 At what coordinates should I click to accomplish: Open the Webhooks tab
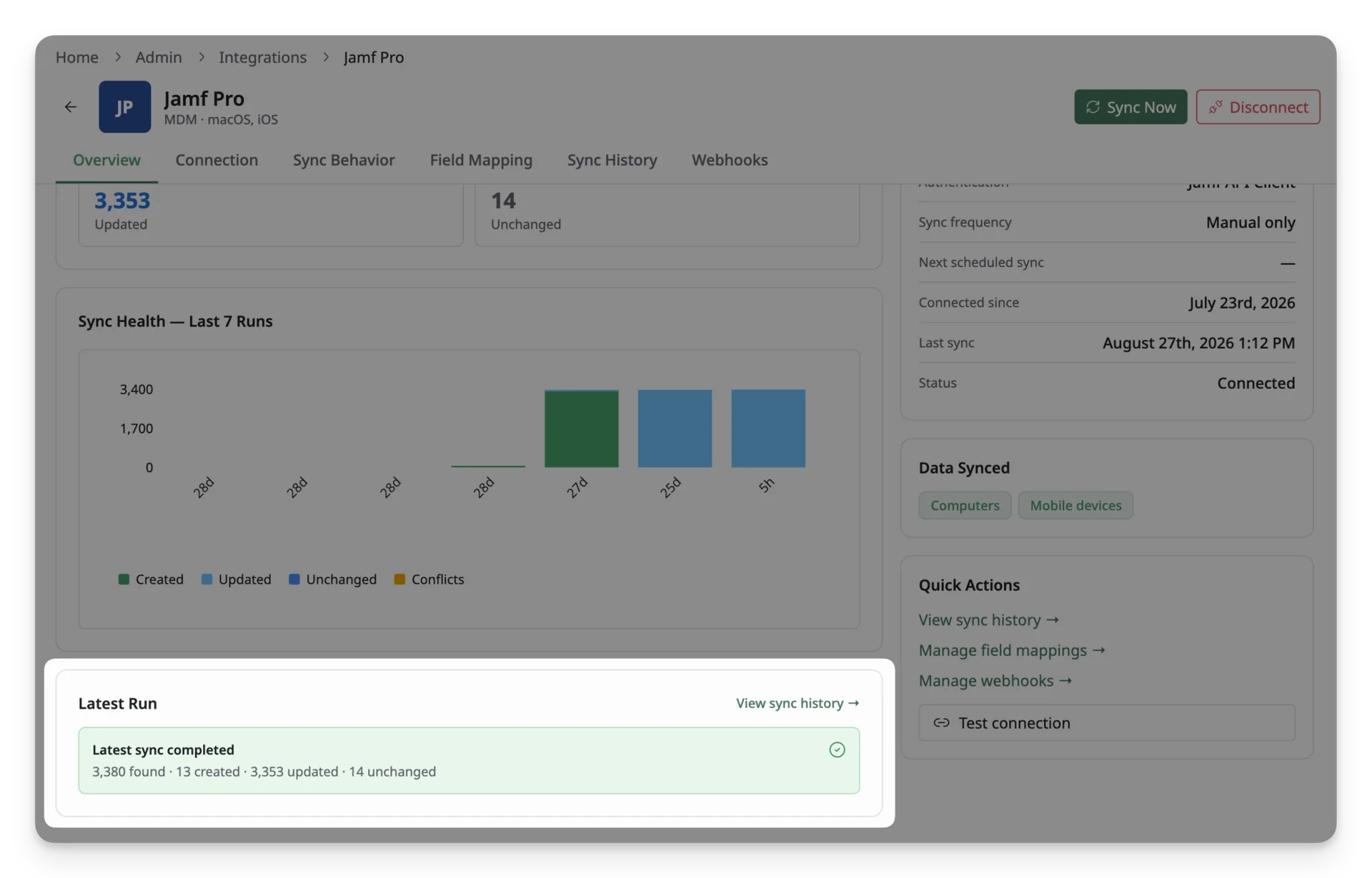pos(730,160)
